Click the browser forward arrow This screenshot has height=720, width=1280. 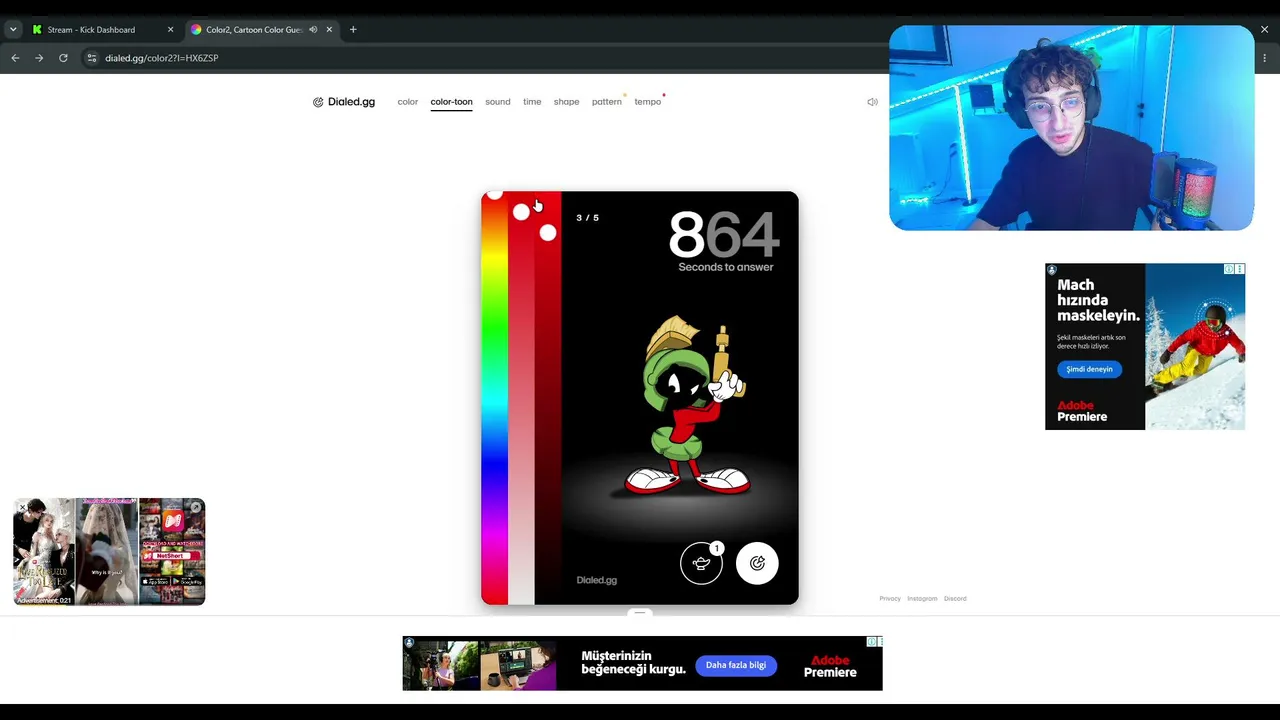[39, 58]
